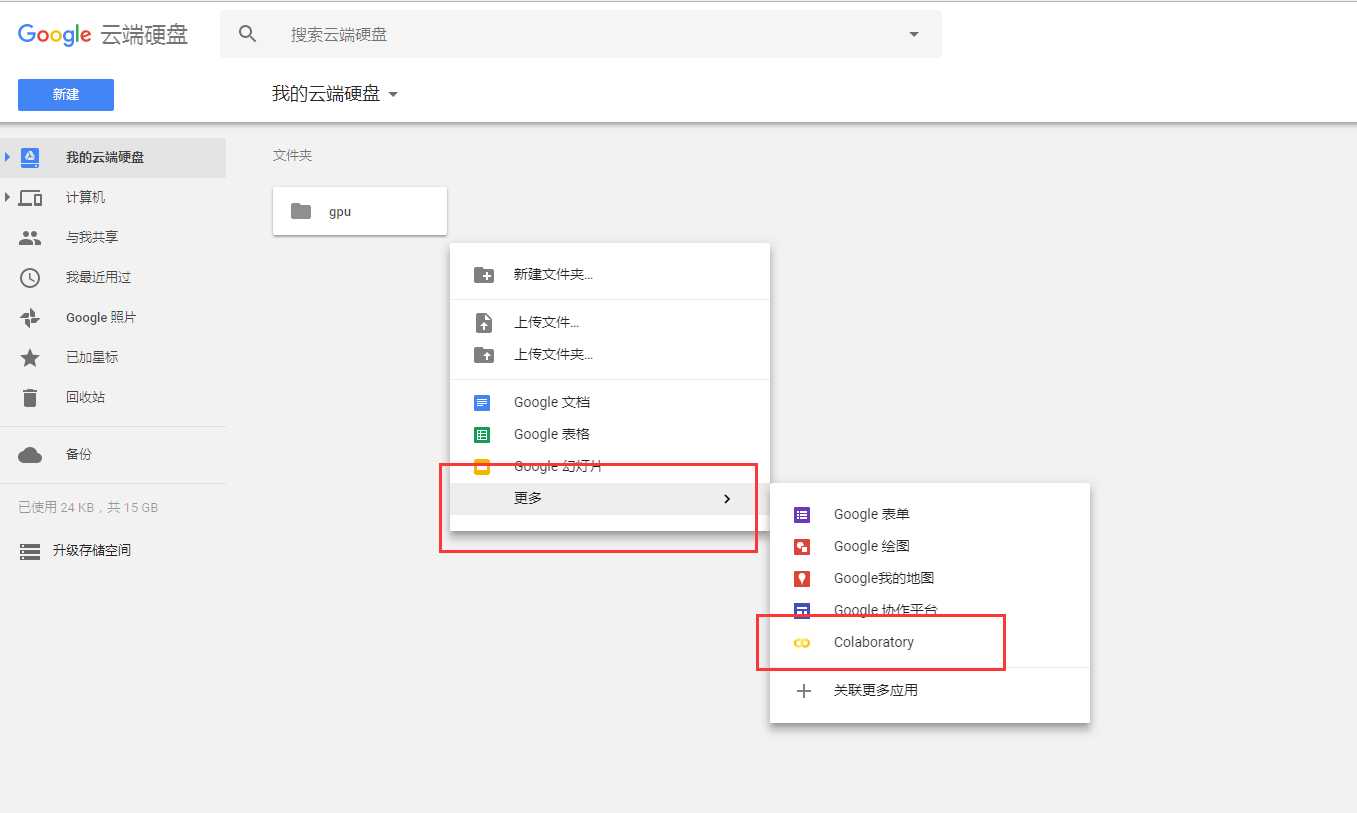Click the upload folder icon
The image size is (1357, 813).
pyautogui.click(x=483, y=354)
